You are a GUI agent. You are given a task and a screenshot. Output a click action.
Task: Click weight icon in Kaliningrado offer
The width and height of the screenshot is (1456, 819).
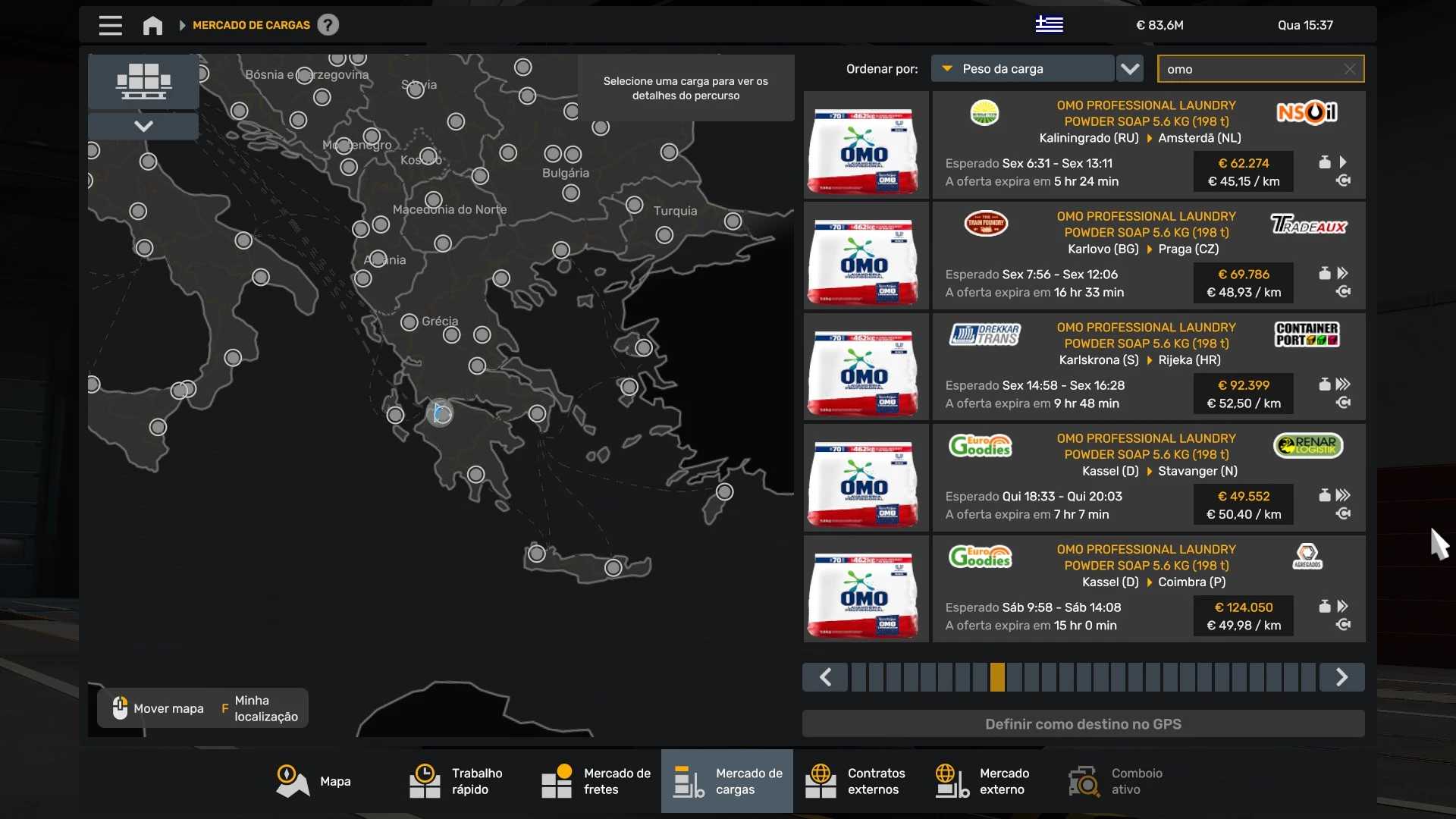(x=1325, y=162)
